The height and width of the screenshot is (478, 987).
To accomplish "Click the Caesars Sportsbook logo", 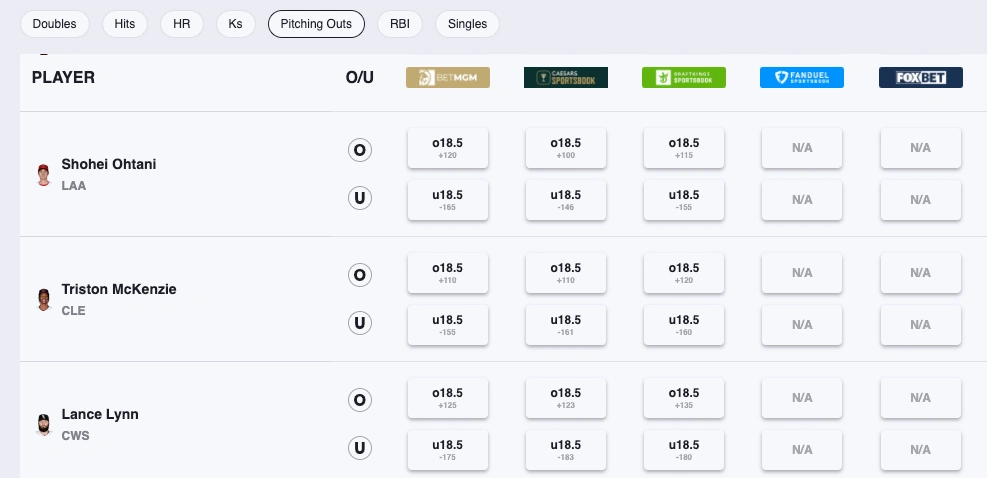I will point(566,77).
